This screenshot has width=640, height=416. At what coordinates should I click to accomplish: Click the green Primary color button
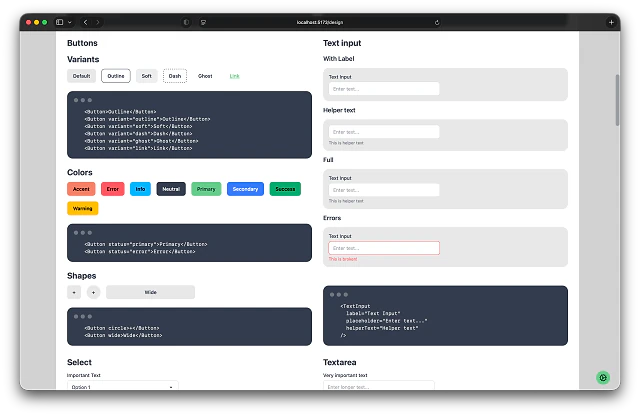point(206,189)
